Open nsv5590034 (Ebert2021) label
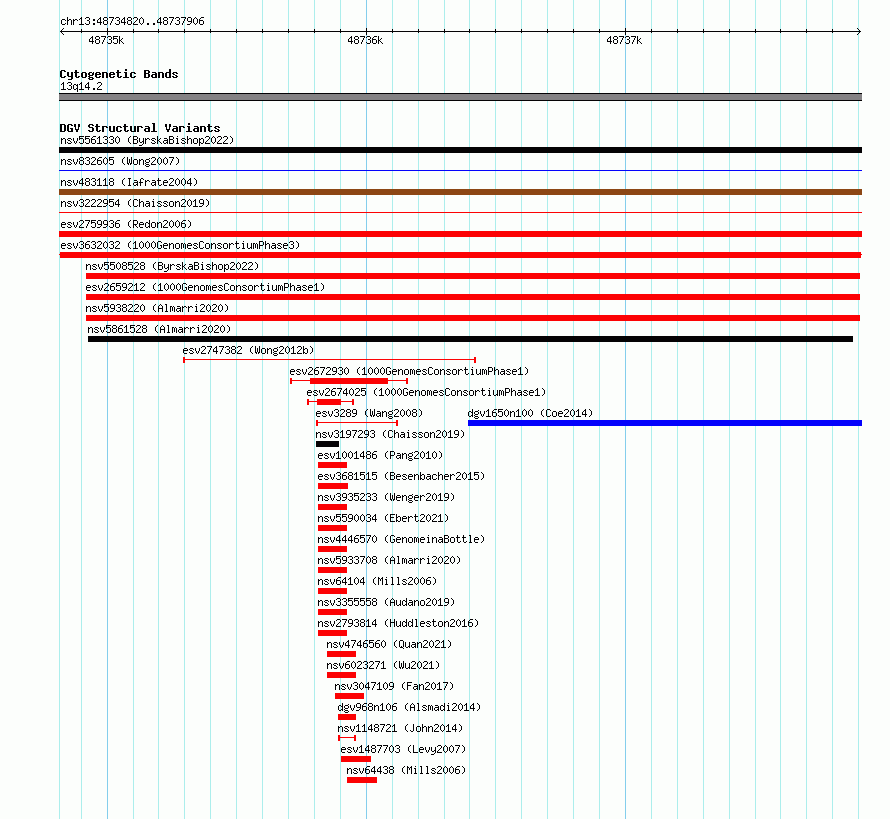 tap(383, 518)
